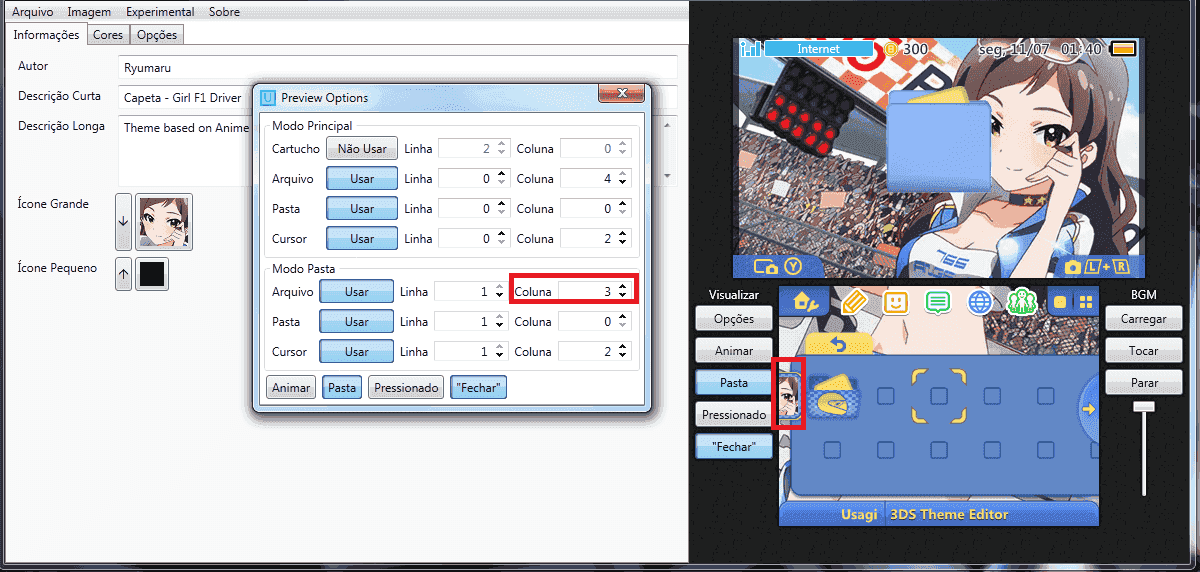
Task: Click the camera Y button icon bottom-left of top screen
Action: [x=778, y=267]
